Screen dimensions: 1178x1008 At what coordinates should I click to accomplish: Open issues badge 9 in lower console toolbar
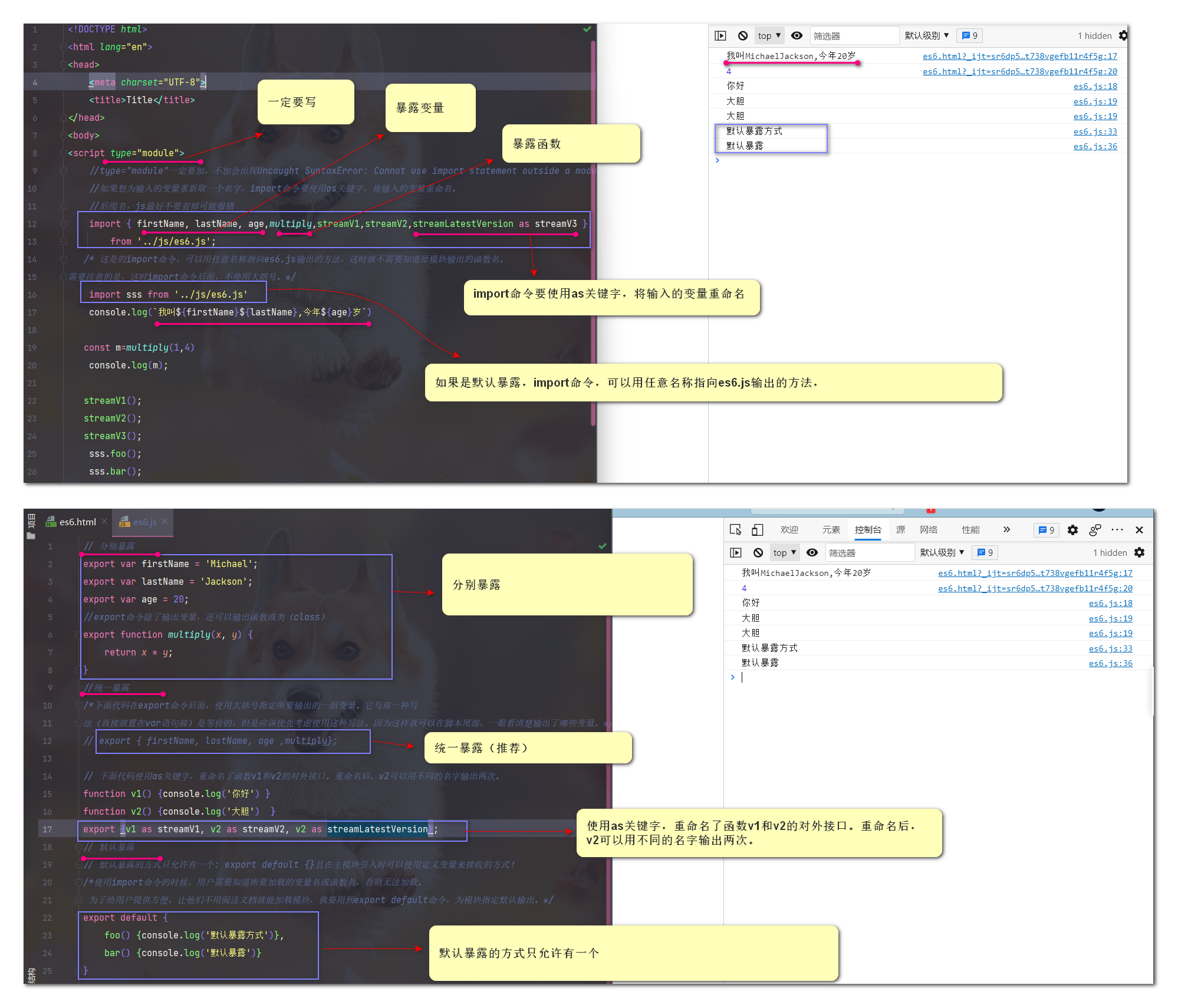click(985, 553)
